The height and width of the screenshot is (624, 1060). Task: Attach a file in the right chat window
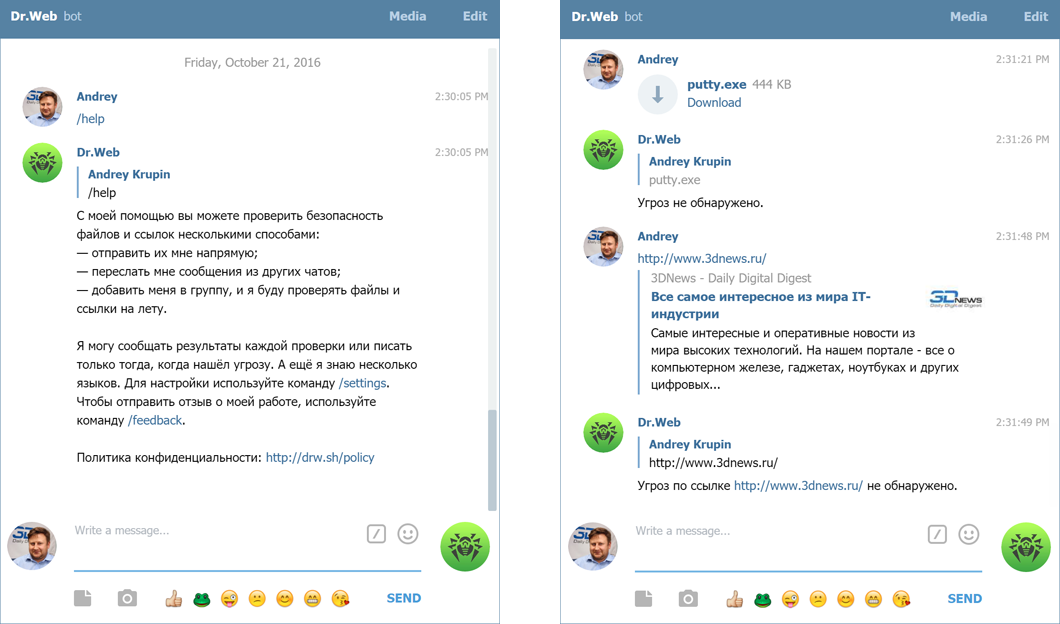644,598
